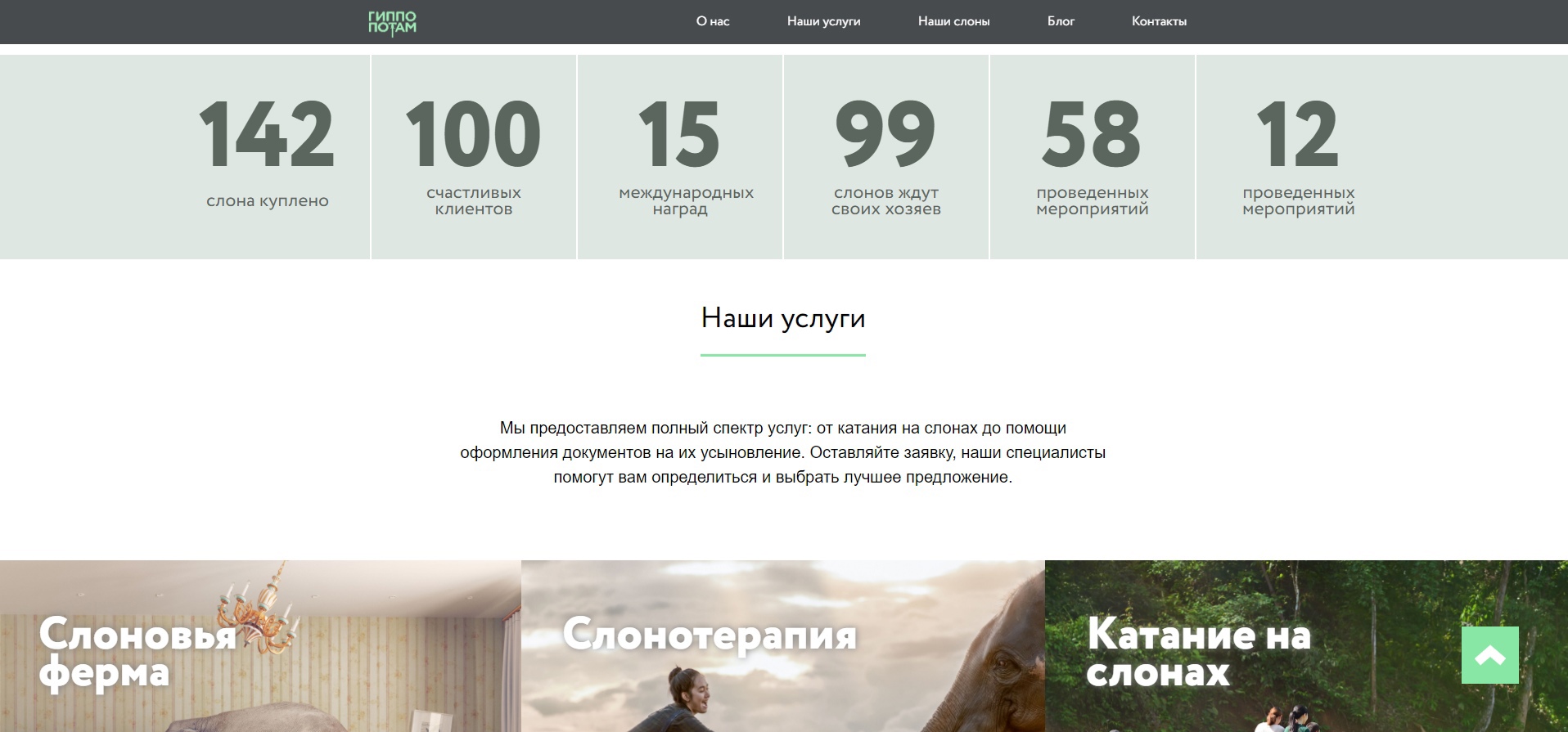The height and width of the screenshot is (732, 1568).
Task: Click the 99 слонов ждут counter
Action: pos(886,157)
